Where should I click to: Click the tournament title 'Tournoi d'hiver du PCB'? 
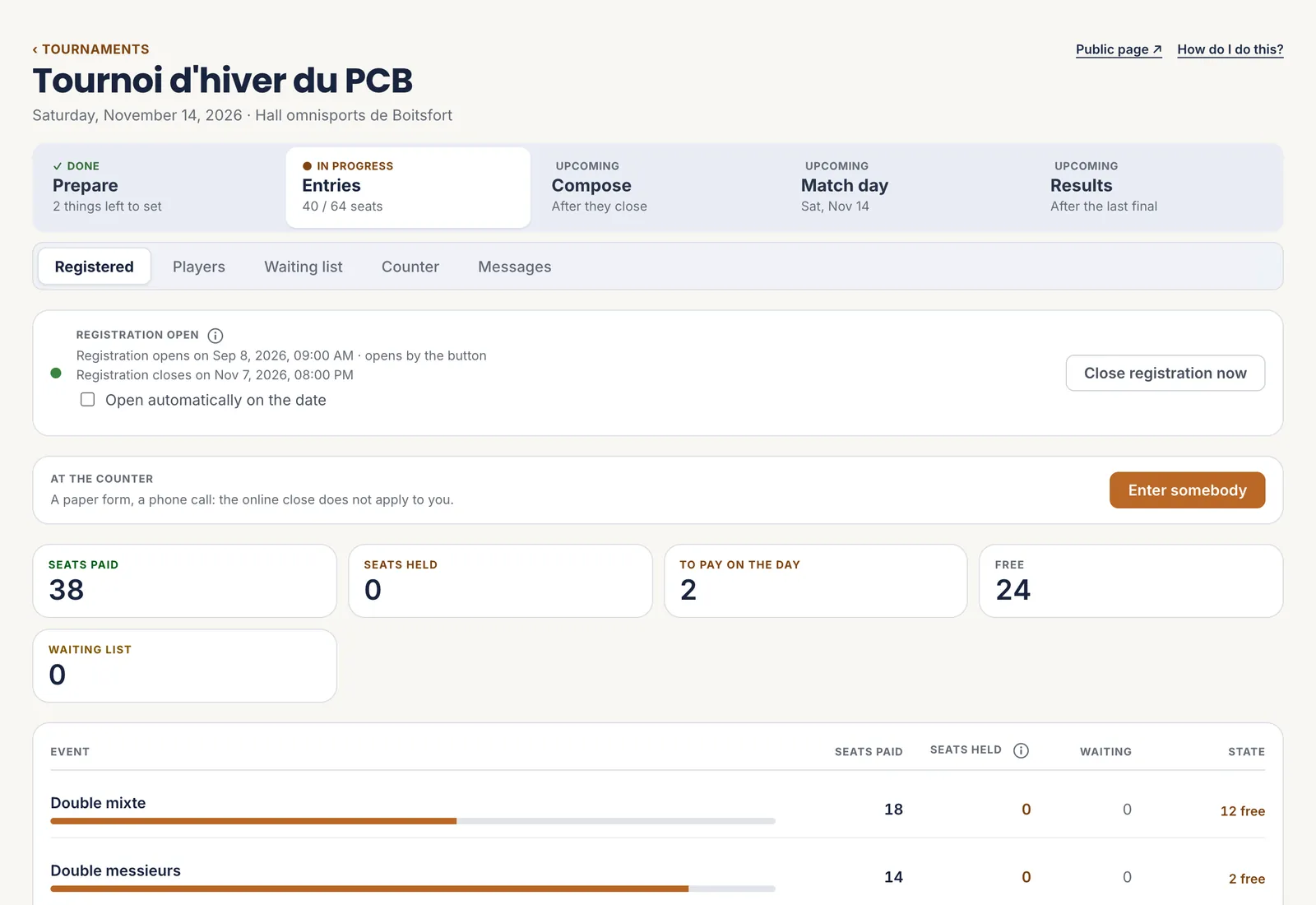pyautogui.click(x=222, y=81)
